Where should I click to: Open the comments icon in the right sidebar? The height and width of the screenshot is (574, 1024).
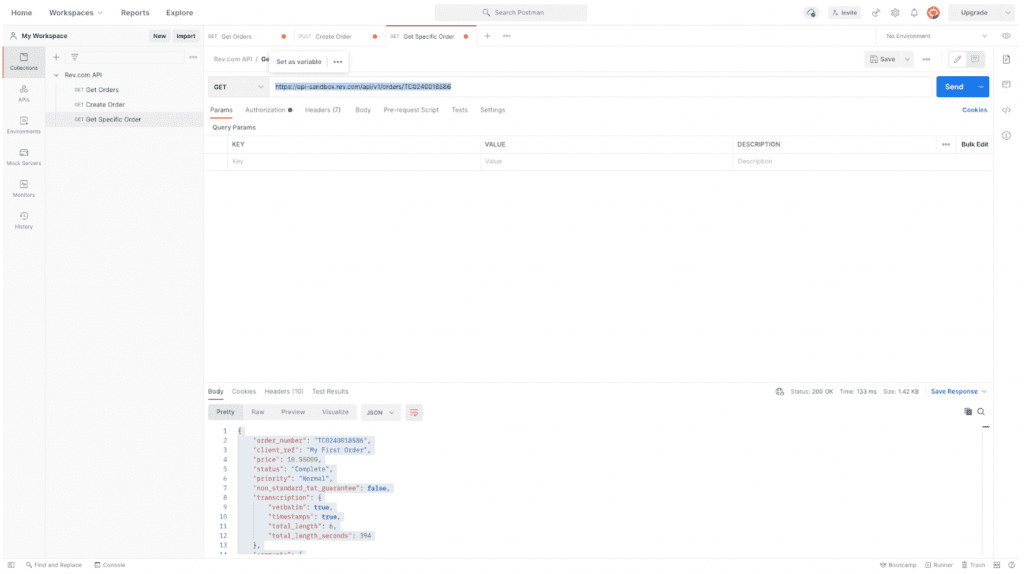coord(1006,85)
